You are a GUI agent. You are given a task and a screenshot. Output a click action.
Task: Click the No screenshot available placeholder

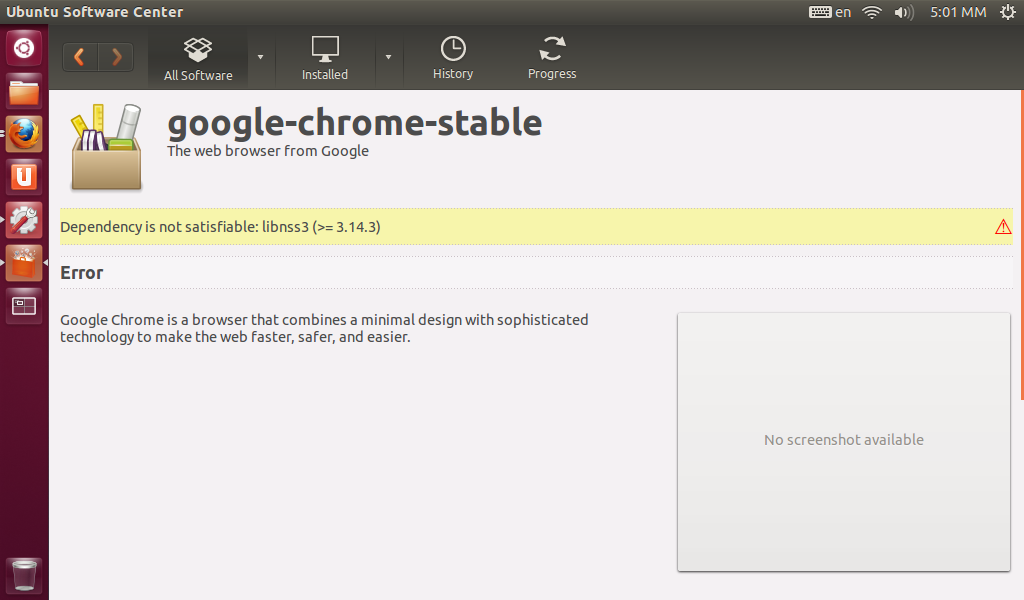844,441
